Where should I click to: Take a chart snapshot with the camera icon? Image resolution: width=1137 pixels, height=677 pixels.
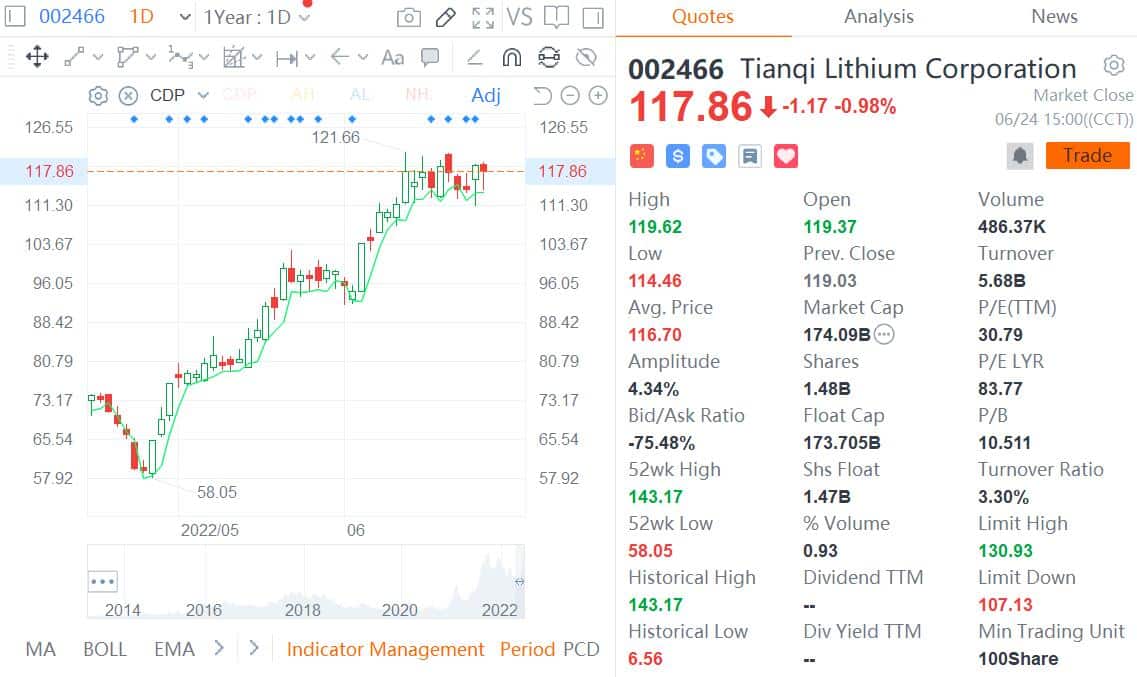pos(406,17)
